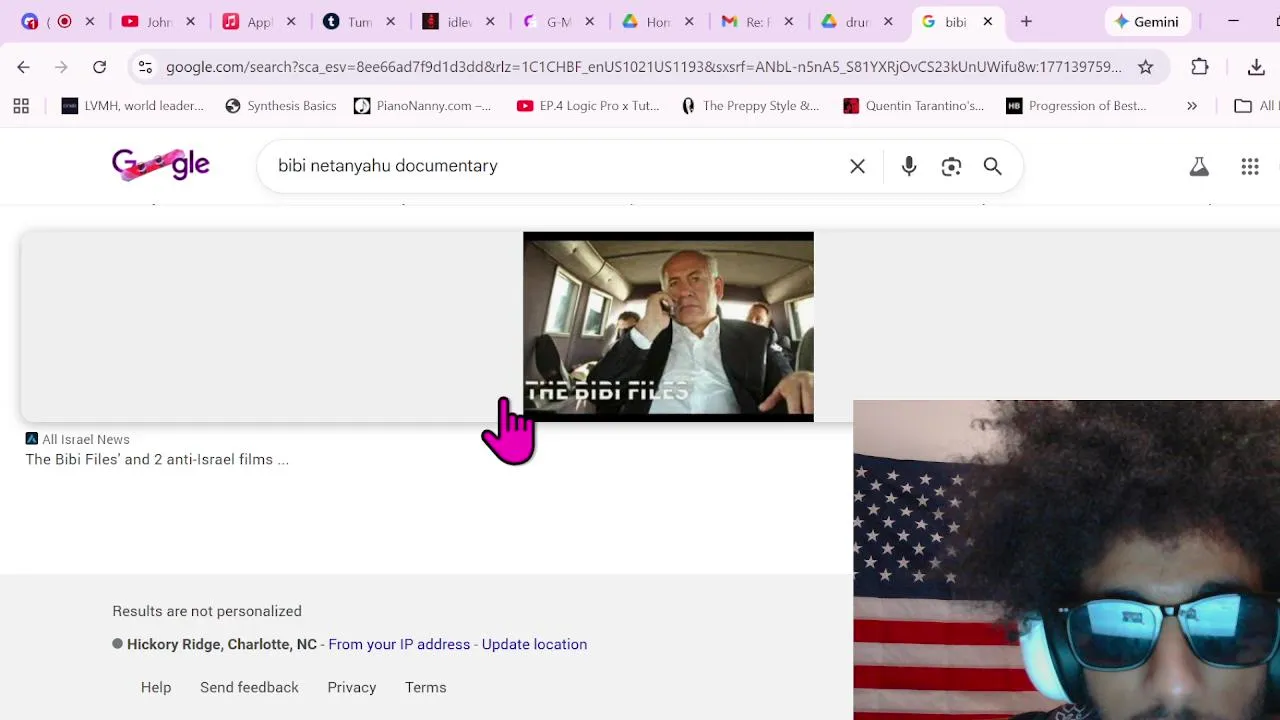Go forward with the browser arrow
This screenshot has width=1280, height=720.
point(61,67)
